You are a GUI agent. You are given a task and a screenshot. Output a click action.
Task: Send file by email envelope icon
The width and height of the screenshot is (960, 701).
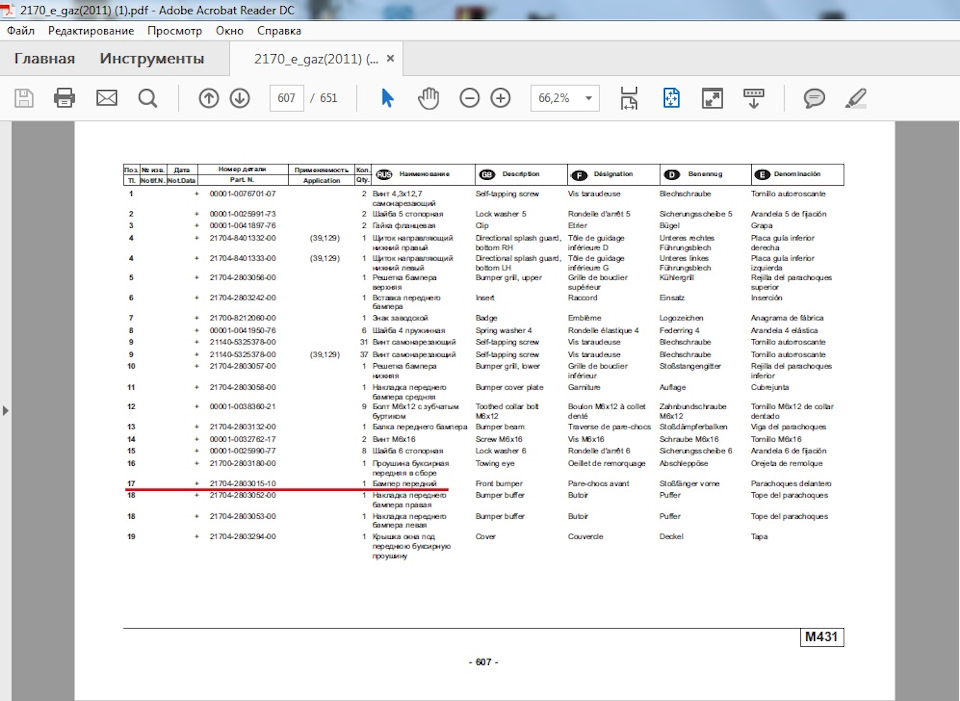click(x=107, y=98)
